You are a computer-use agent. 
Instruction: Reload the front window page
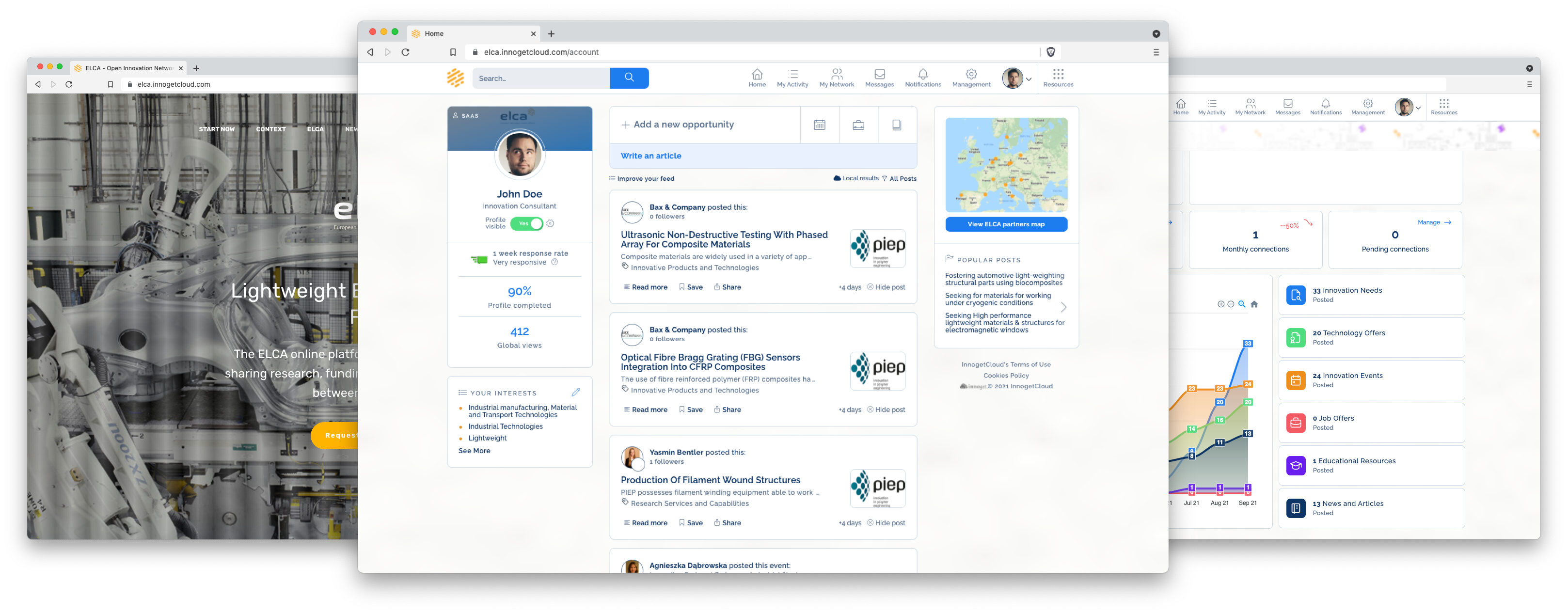[x=405, y=52]
